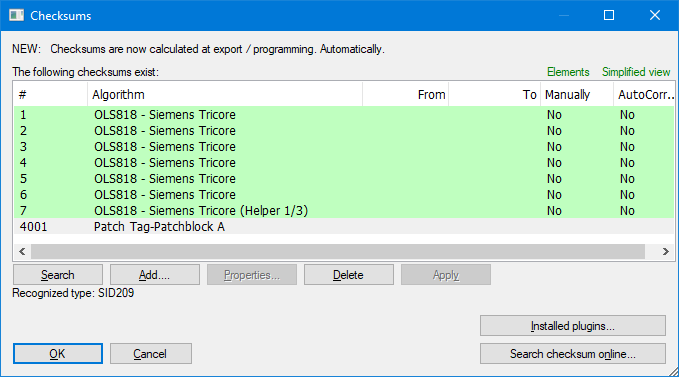Select the row 7 Helper 1/3 checksum

pyautogui.click(x=344, y=211)
